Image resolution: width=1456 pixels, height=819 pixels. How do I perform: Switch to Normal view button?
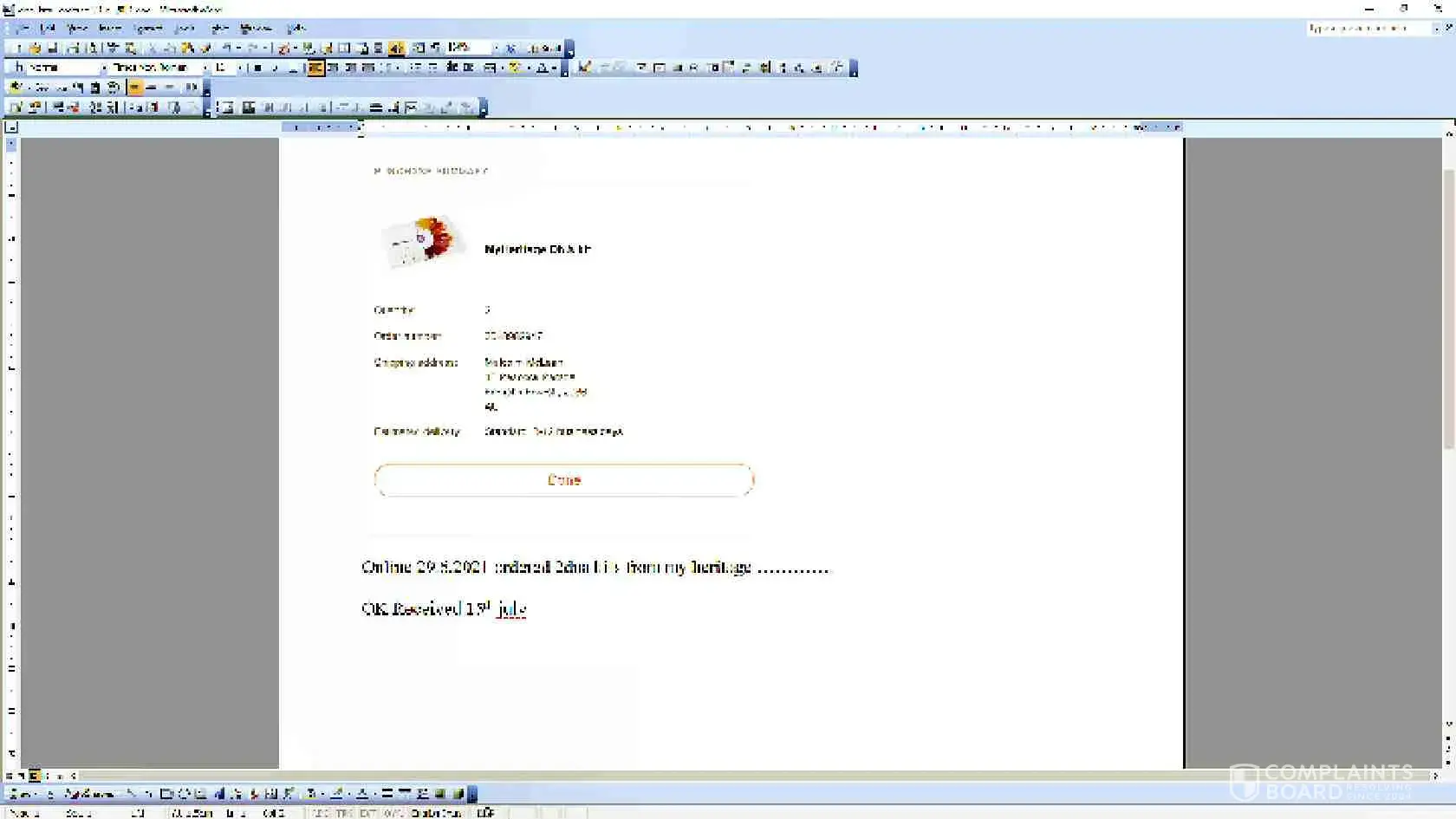point(9,776)
